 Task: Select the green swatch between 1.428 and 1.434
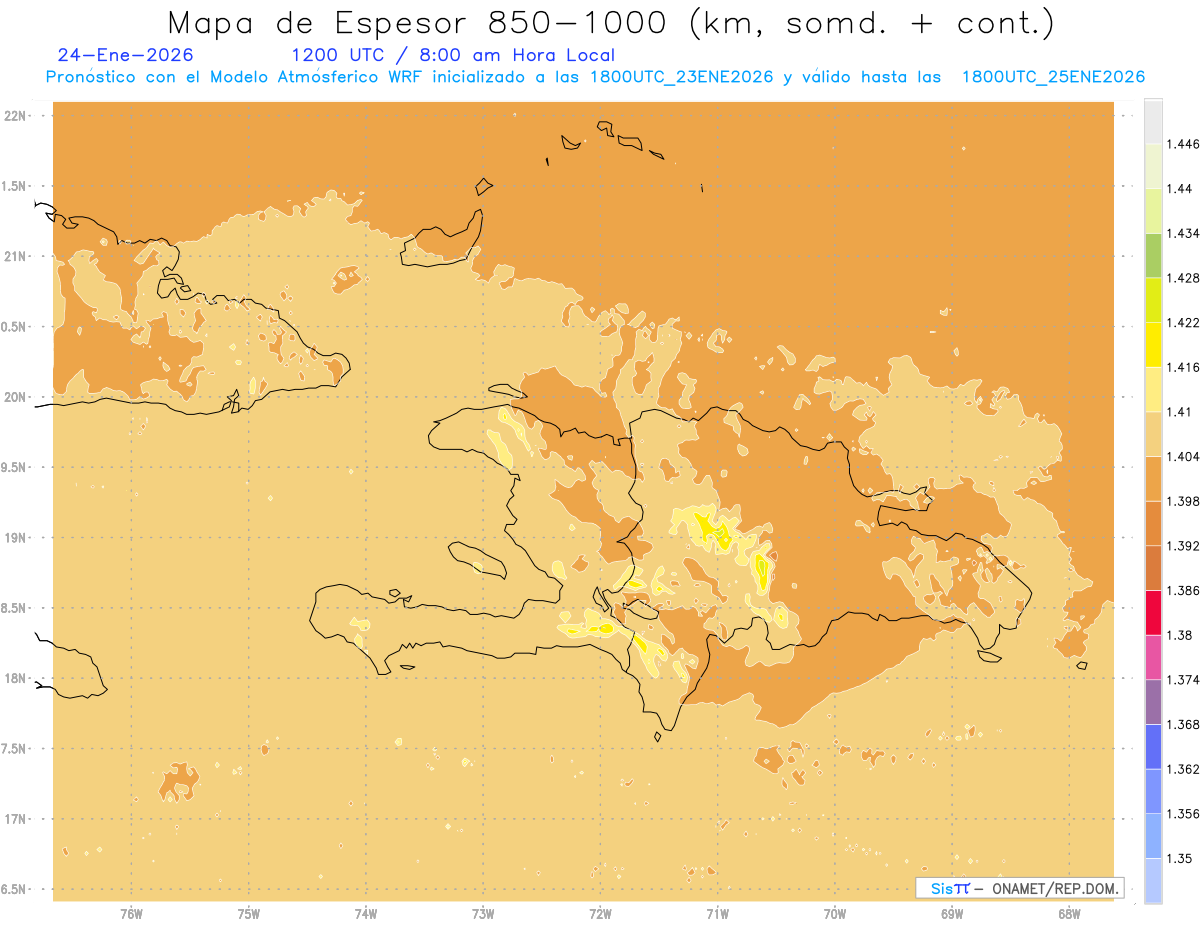(1153, 255)
